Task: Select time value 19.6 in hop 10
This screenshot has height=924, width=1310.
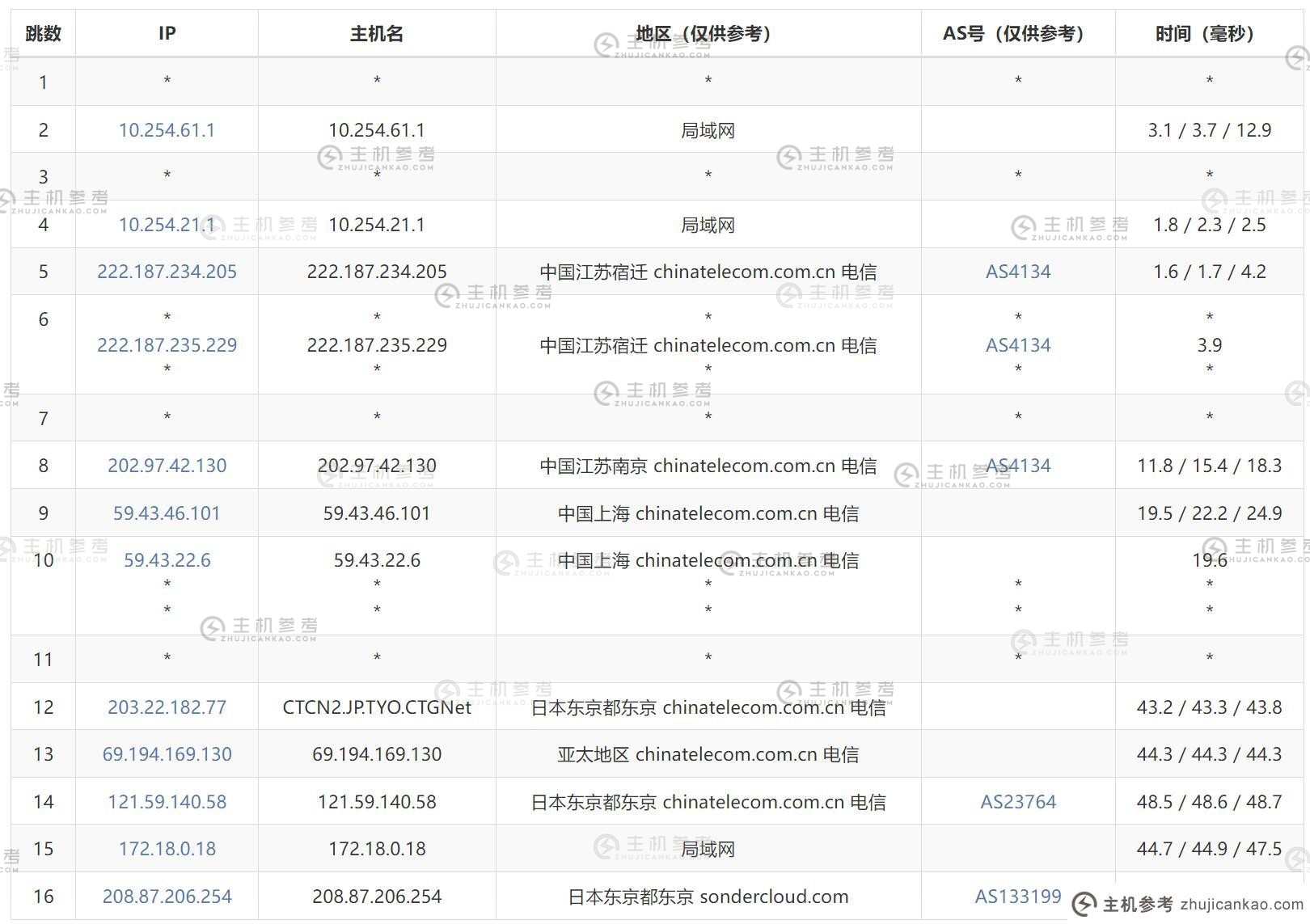Action: coord(1210,560)
